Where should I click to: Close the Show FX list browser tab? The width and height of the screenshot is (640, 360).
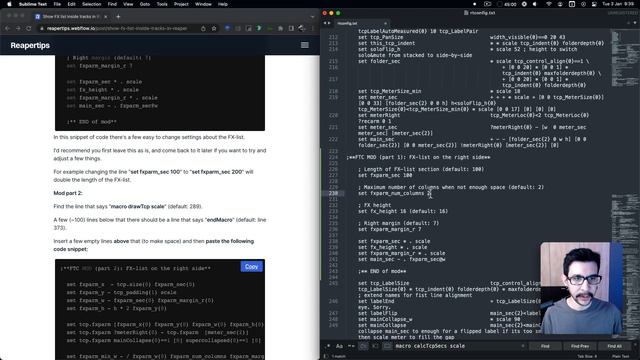[x=105, y=17]
